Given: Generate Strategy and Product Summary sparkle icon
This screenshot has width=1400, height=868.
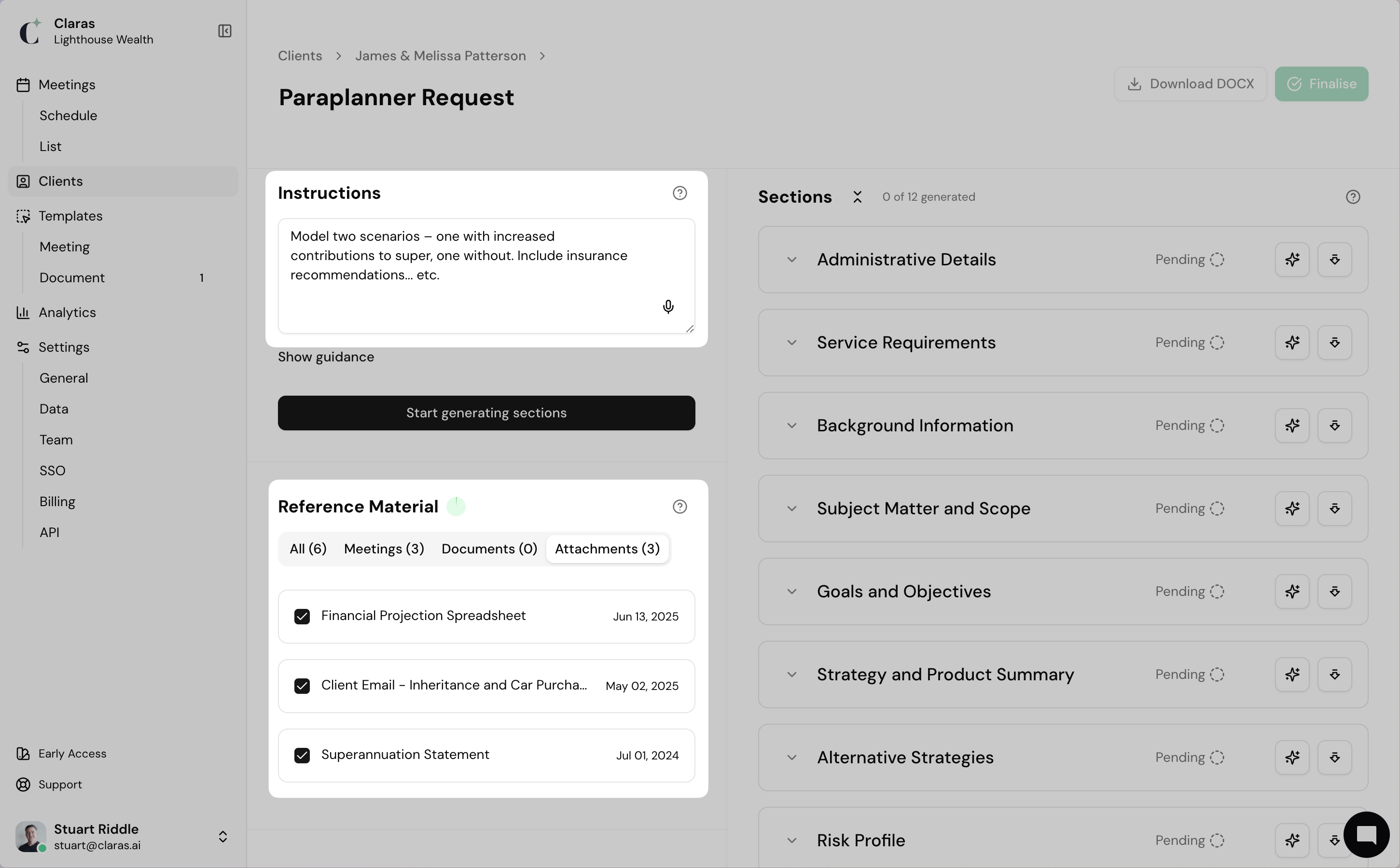Looking at the screenshot, I should (x=1291, y=675).
